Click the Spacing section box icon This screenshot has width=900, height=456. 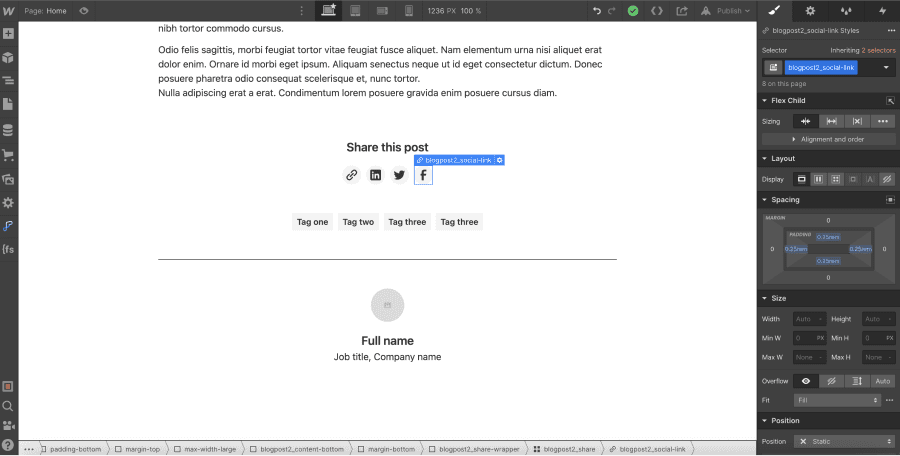coord(890,200)
